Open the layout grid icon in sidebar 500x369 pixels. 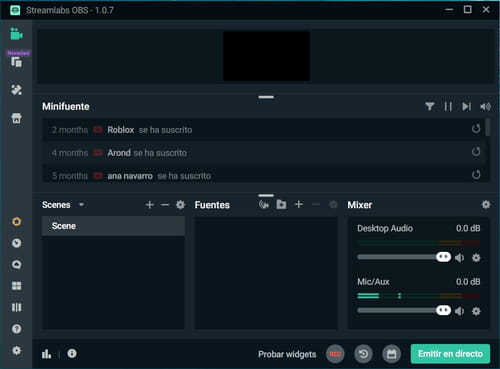[x=16, y=286]
